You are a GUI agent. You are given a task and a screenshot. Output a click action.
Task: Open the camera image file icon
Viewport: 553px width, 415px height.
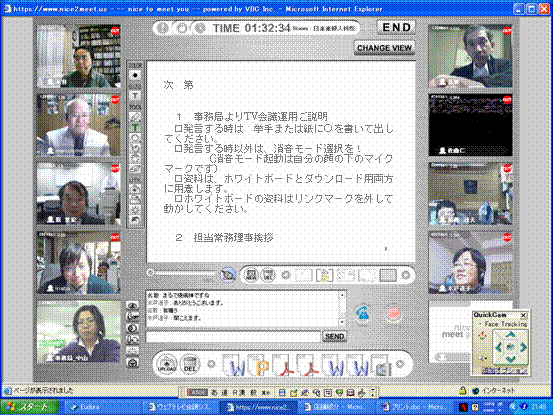point(381,367)
